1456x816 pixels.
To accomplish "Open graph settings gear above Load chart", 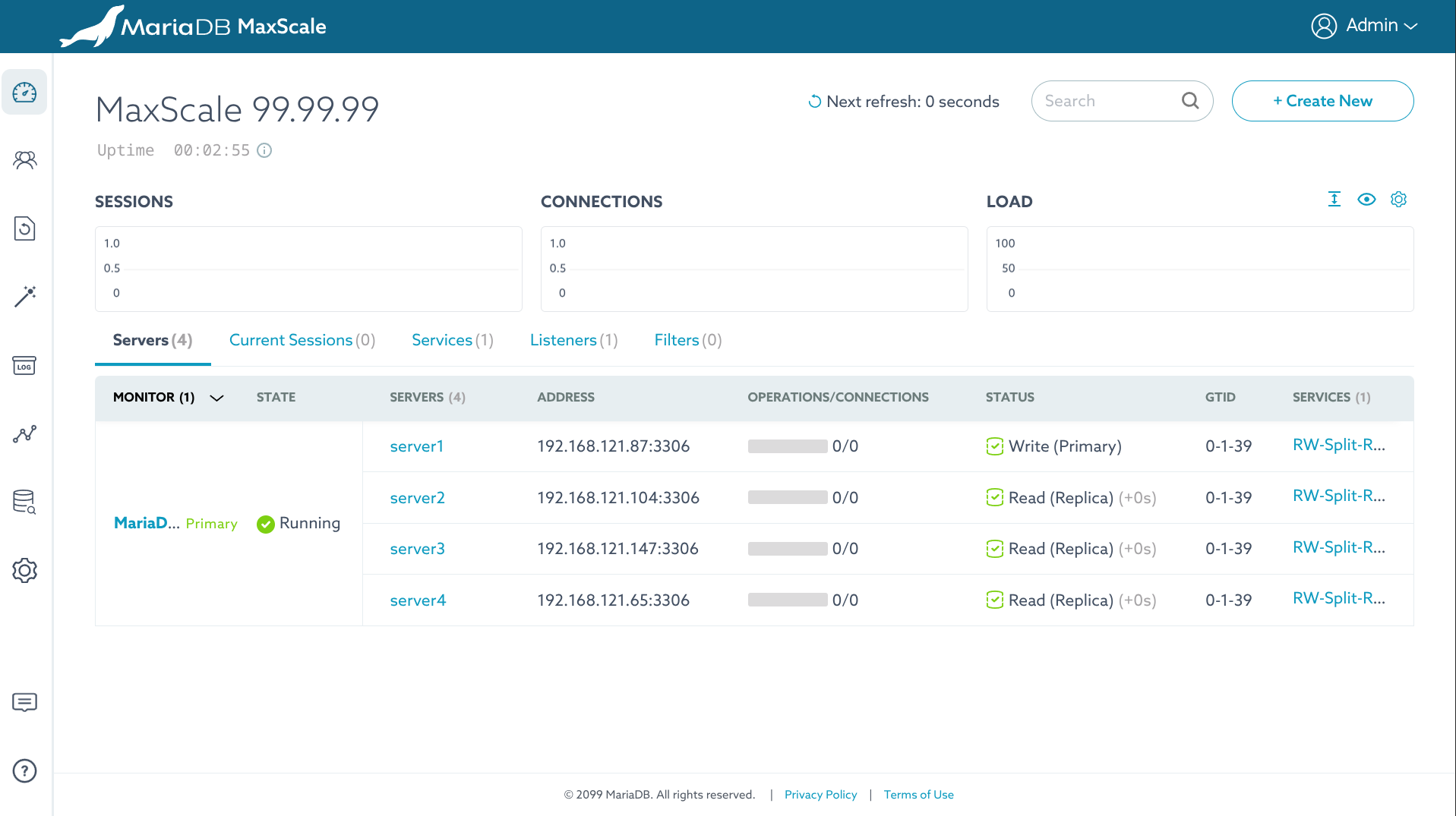I will (x=1398, y=200).
